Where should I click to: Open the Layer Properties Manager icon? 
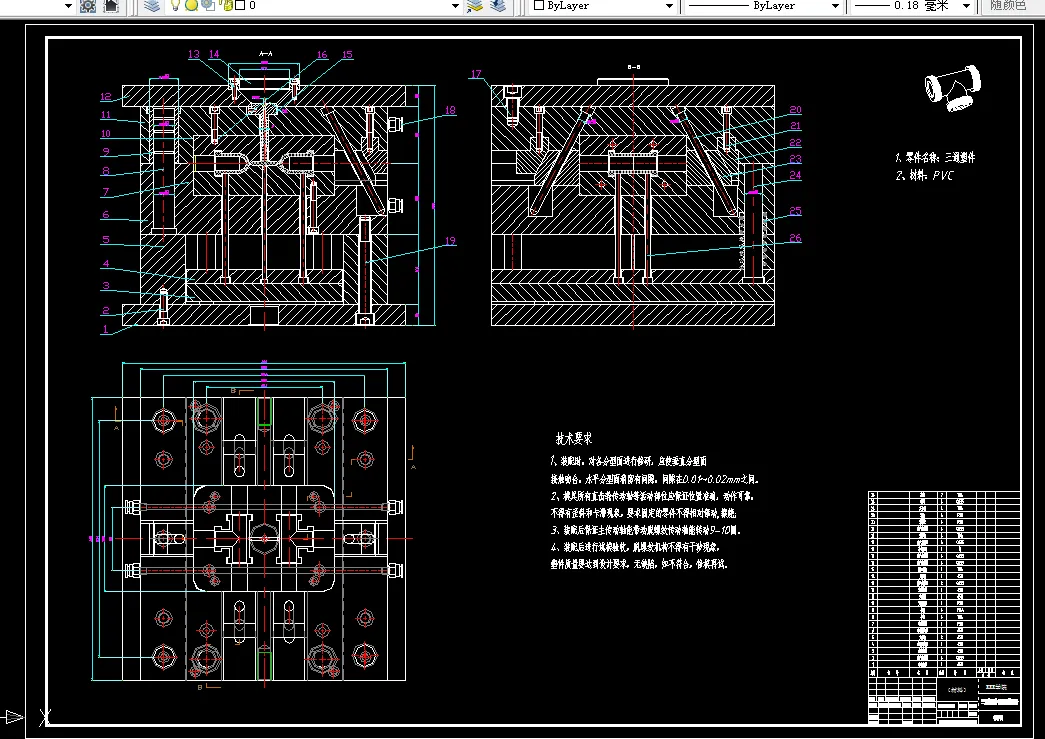point(152,6)
